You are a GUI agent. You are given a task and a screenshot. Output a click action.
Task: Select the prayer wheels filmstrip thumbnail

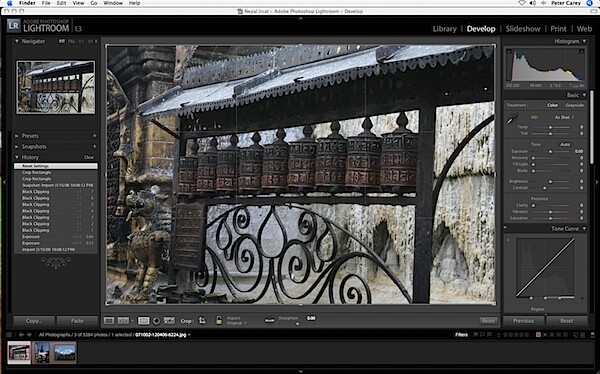click(19, 352)
